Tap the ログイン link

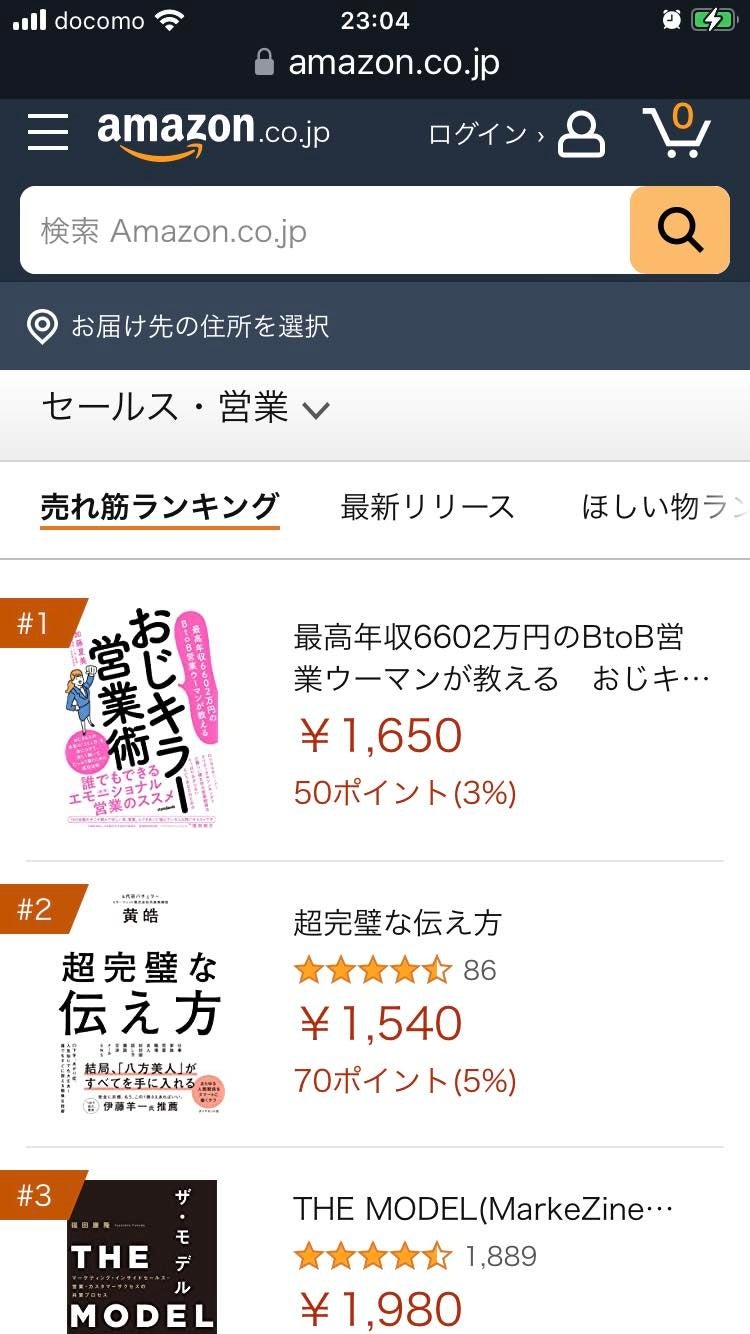pyautogui.click(x=485, y=134)
